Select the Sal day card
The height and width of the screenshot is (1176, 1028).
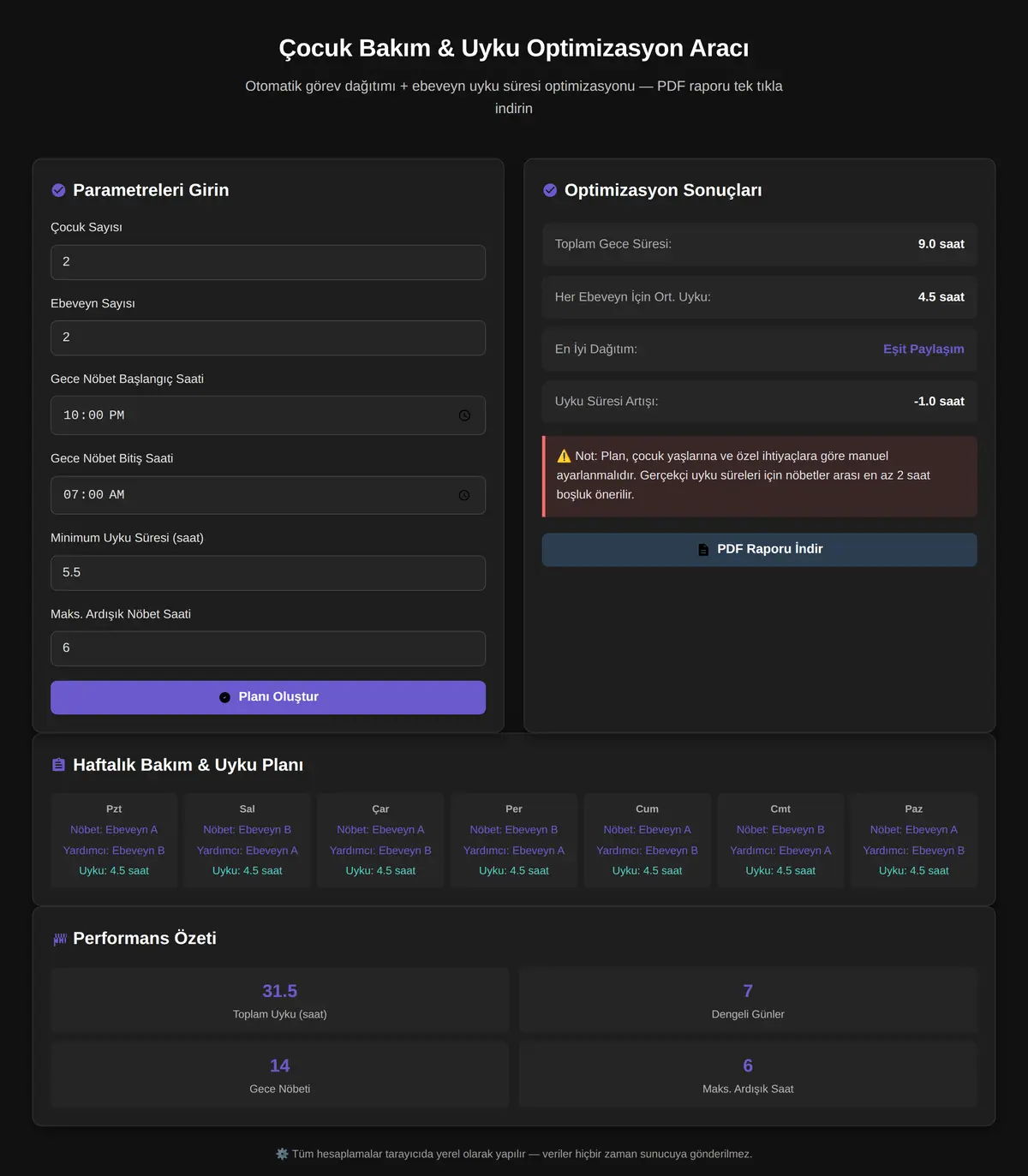pos(248,840)
